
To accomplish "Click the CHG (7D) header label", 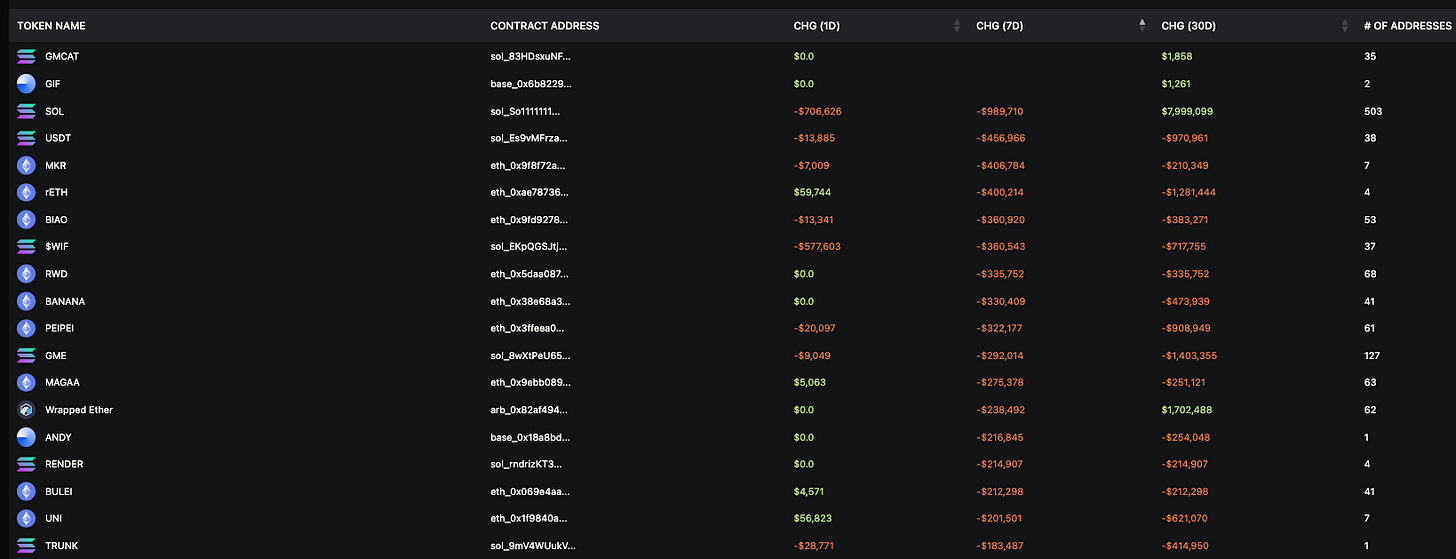I will click(x=999, y=25).
